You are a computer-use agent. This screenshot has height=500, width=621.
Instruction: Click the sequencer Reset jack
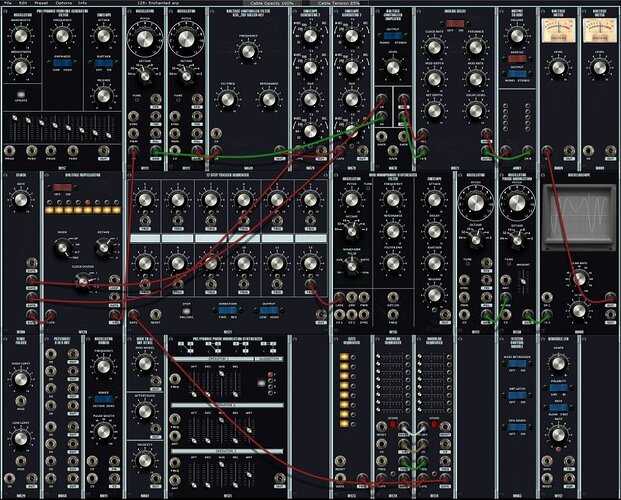pos(156,314)
